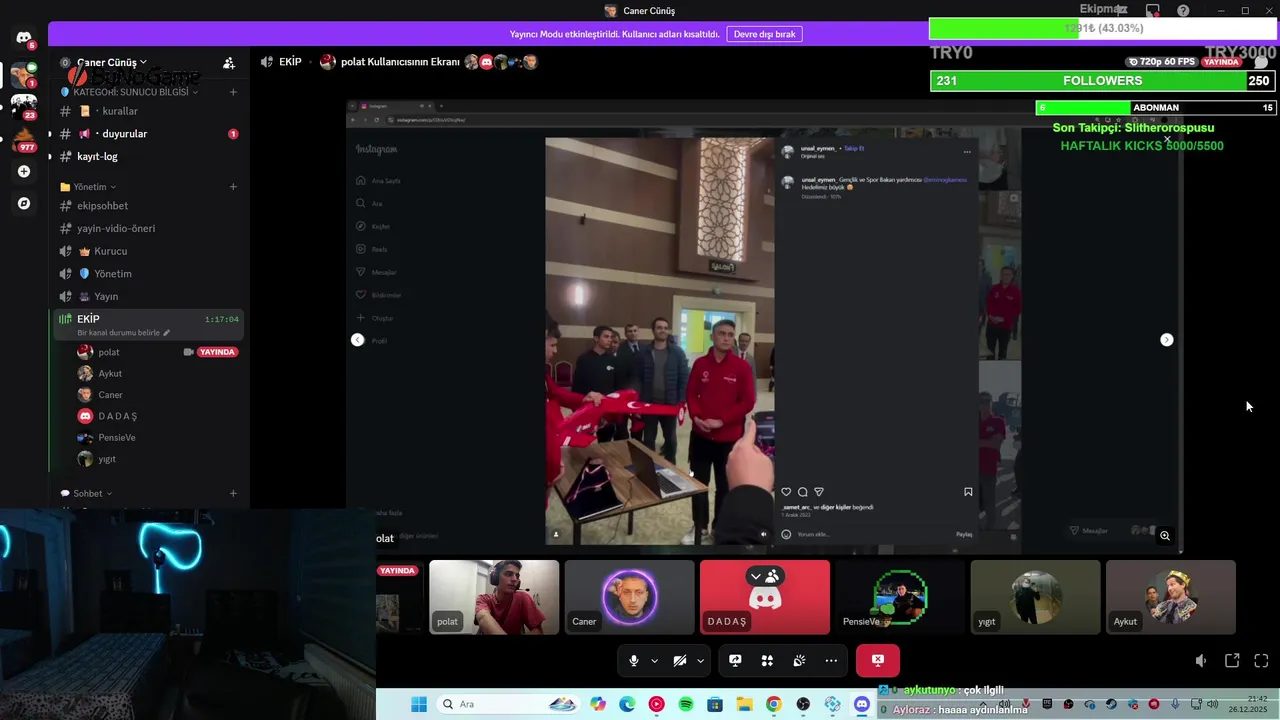
Task: Open Discord direct messages home icon
Action: click(24, 38)
